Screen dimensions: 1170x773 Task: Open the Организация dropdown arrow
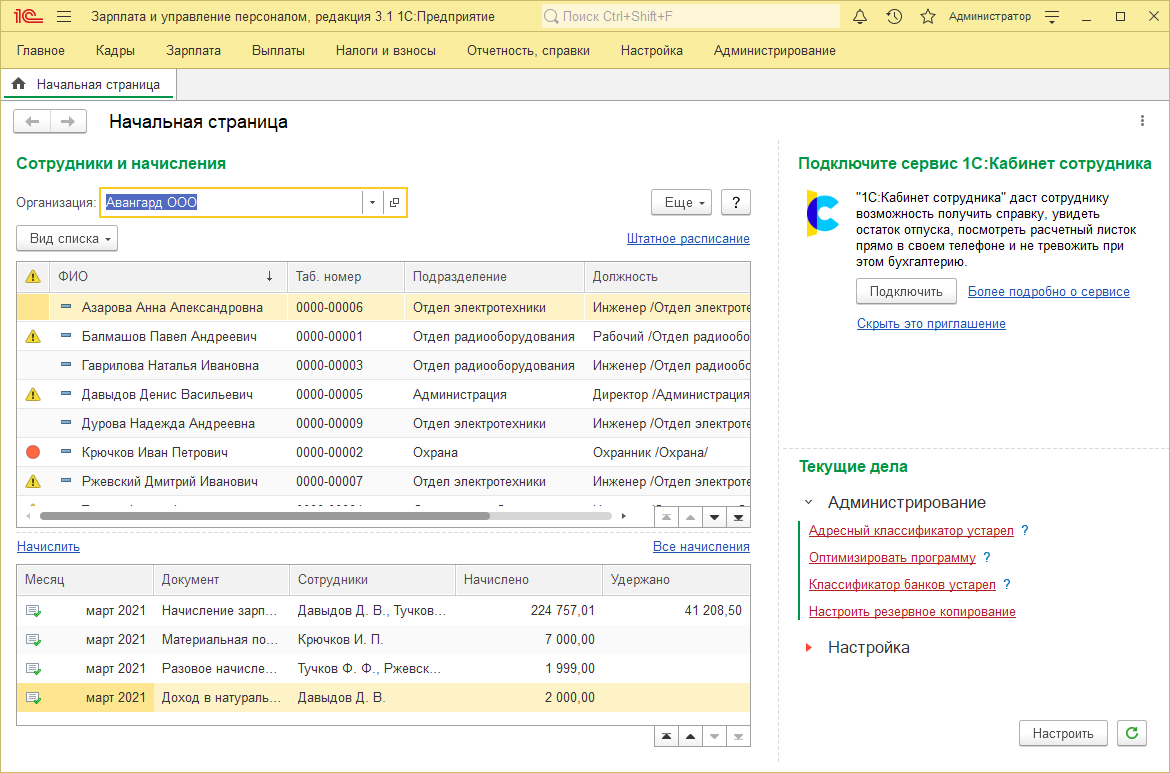(372, 203)
